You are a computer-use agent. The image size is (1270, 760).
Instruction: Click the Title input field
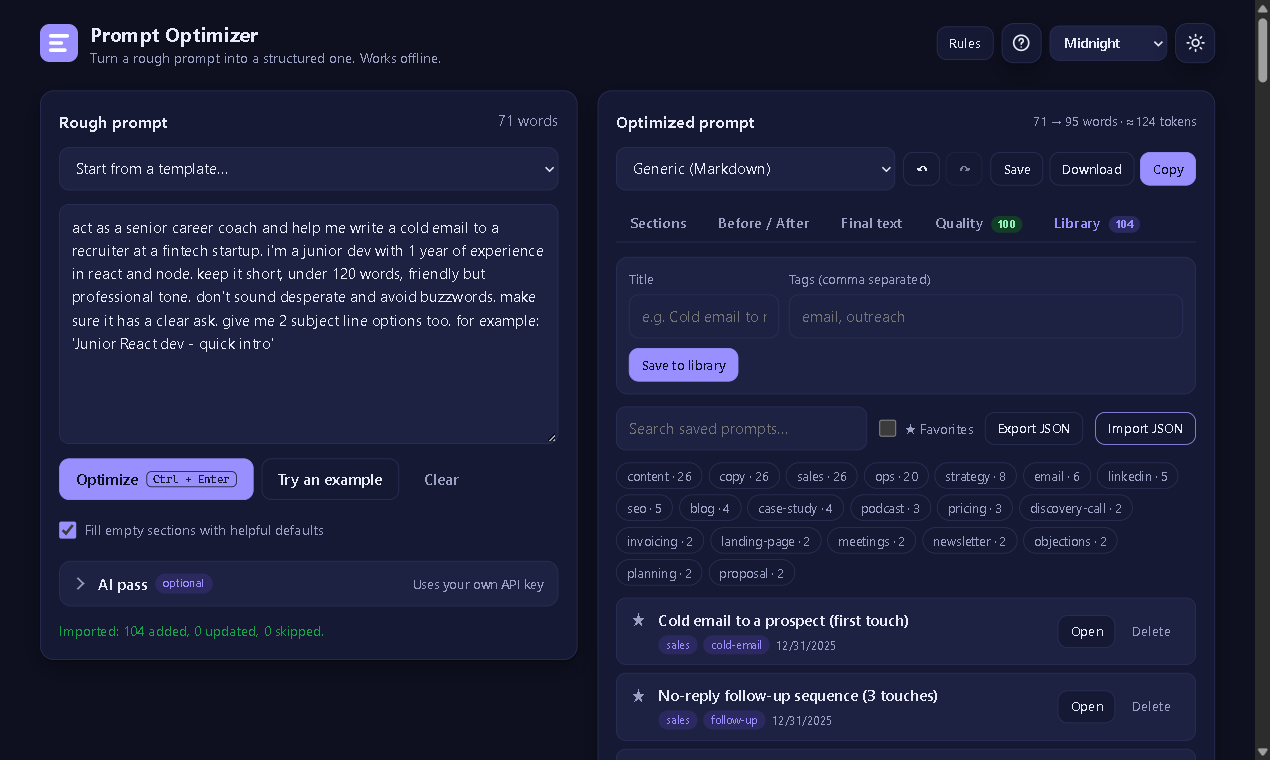[704, 316]
